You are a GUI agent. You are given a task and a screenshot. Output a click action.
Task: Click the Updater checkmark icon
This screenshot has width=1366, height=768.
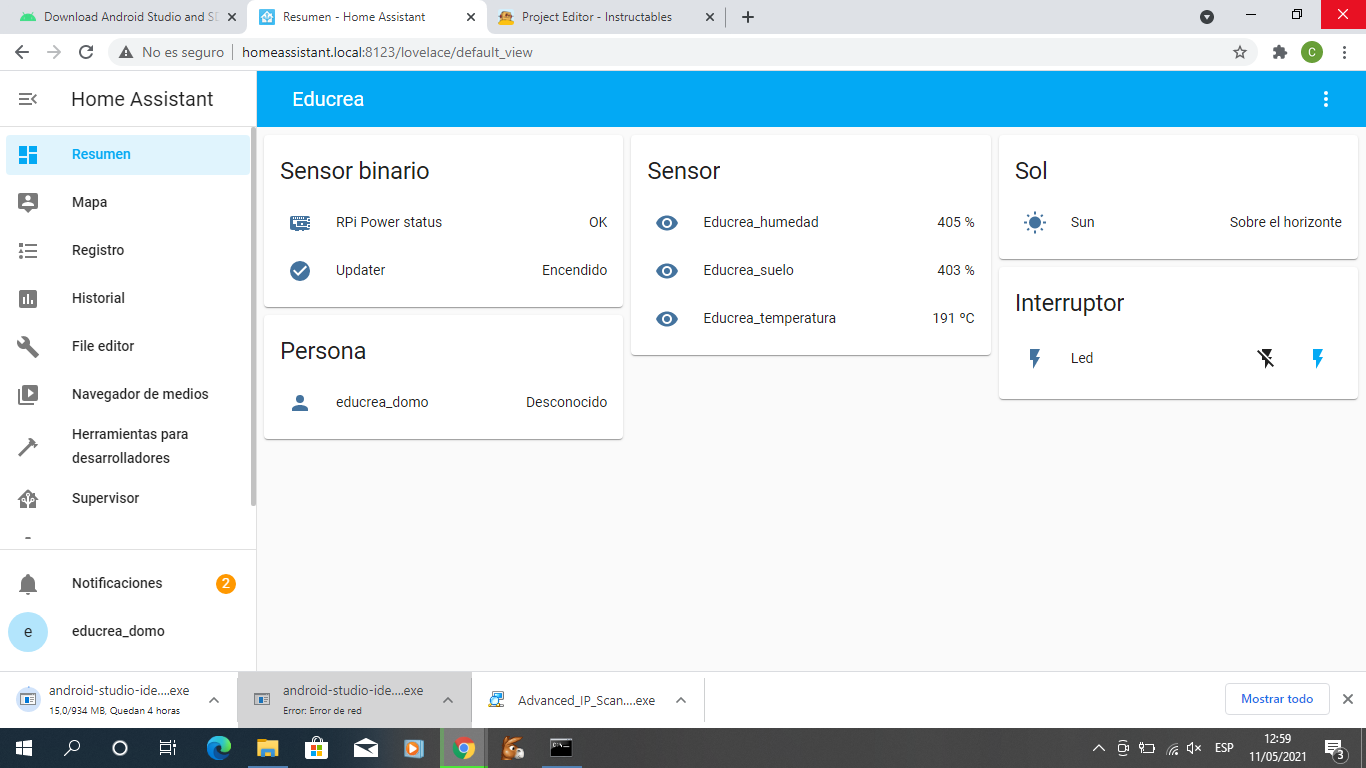[300, 271]
